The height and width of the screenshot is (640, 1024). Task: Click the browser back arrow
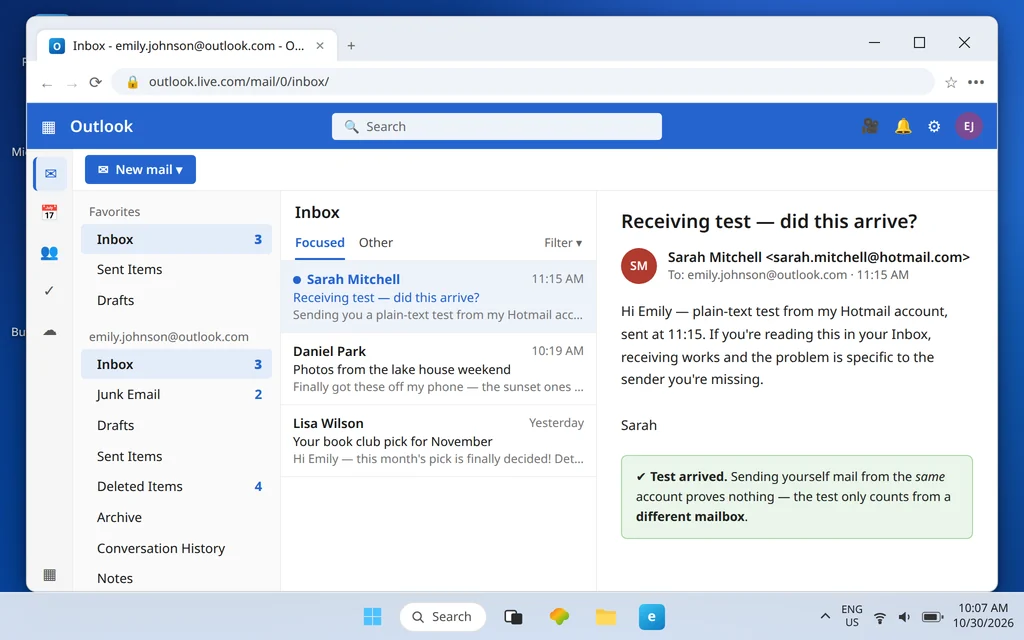[x=47, y=84]
